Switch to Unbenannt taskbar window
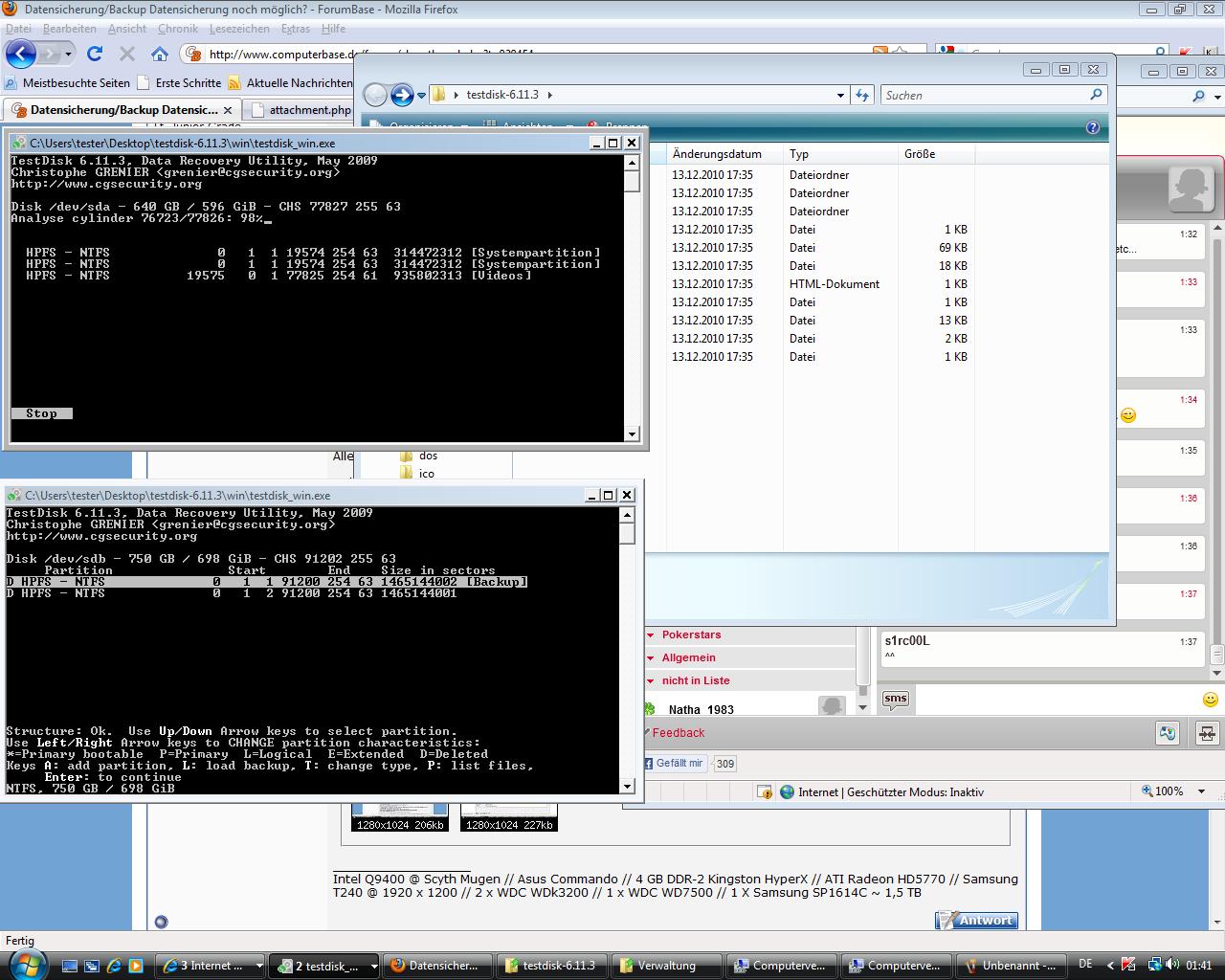This screenshot has width=1225, height=980. pos(1011,966)
